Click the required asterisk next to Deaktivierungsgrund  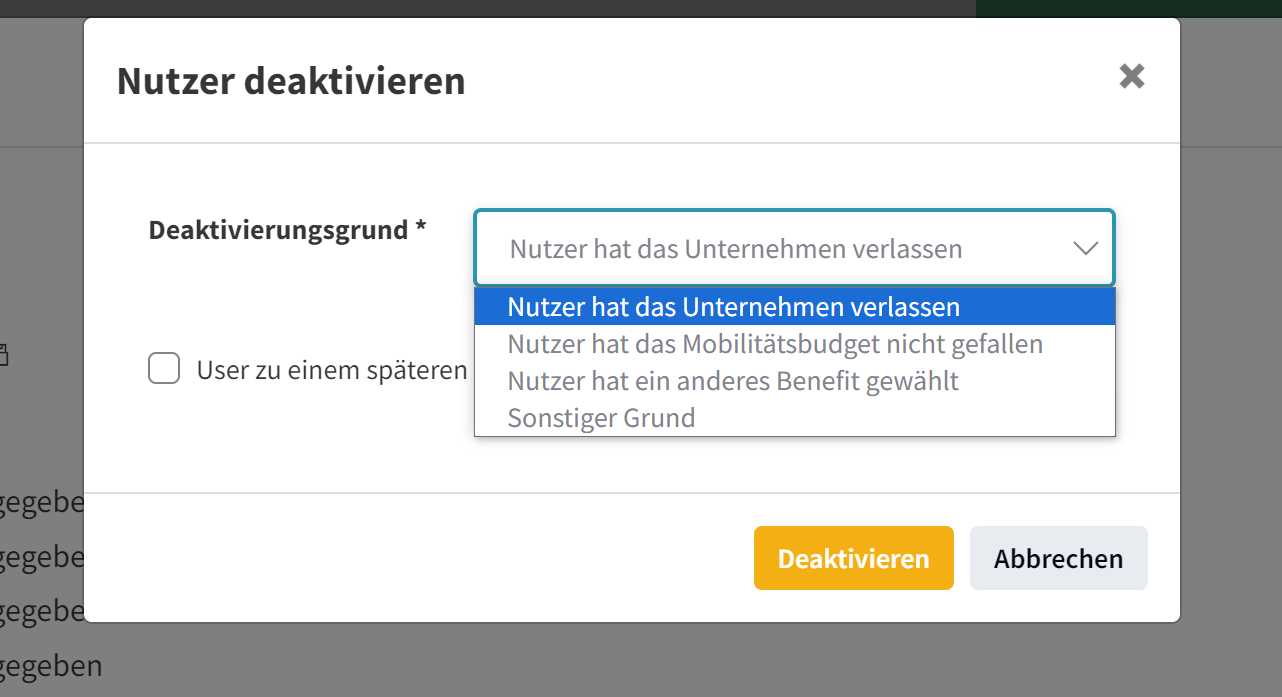point(421,229)
